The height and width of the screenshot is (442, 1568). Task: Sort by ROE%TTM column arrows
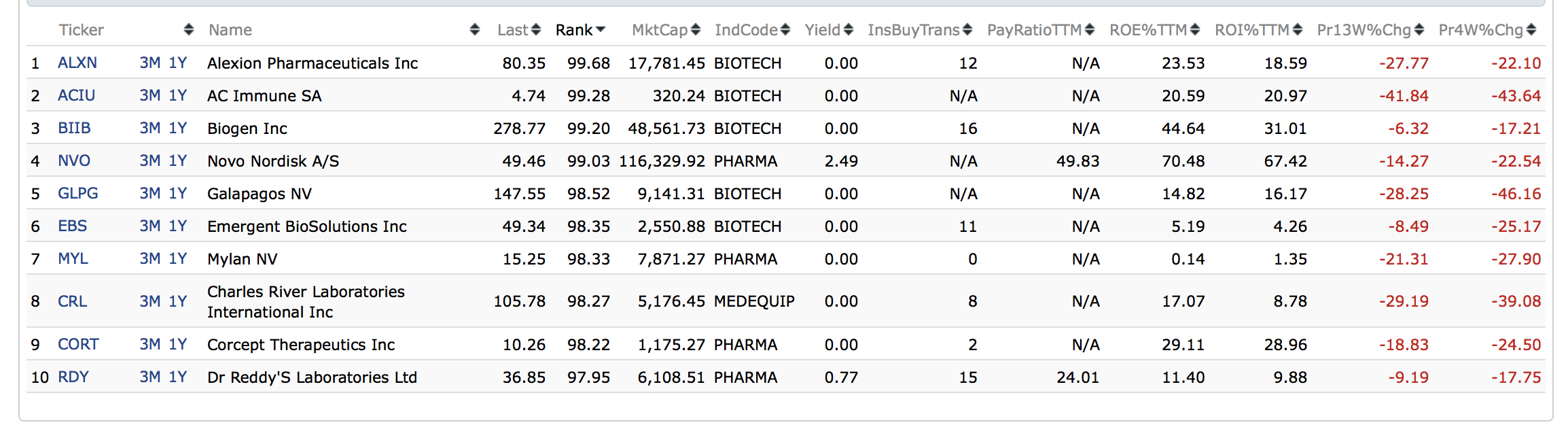coord(1195,30)
